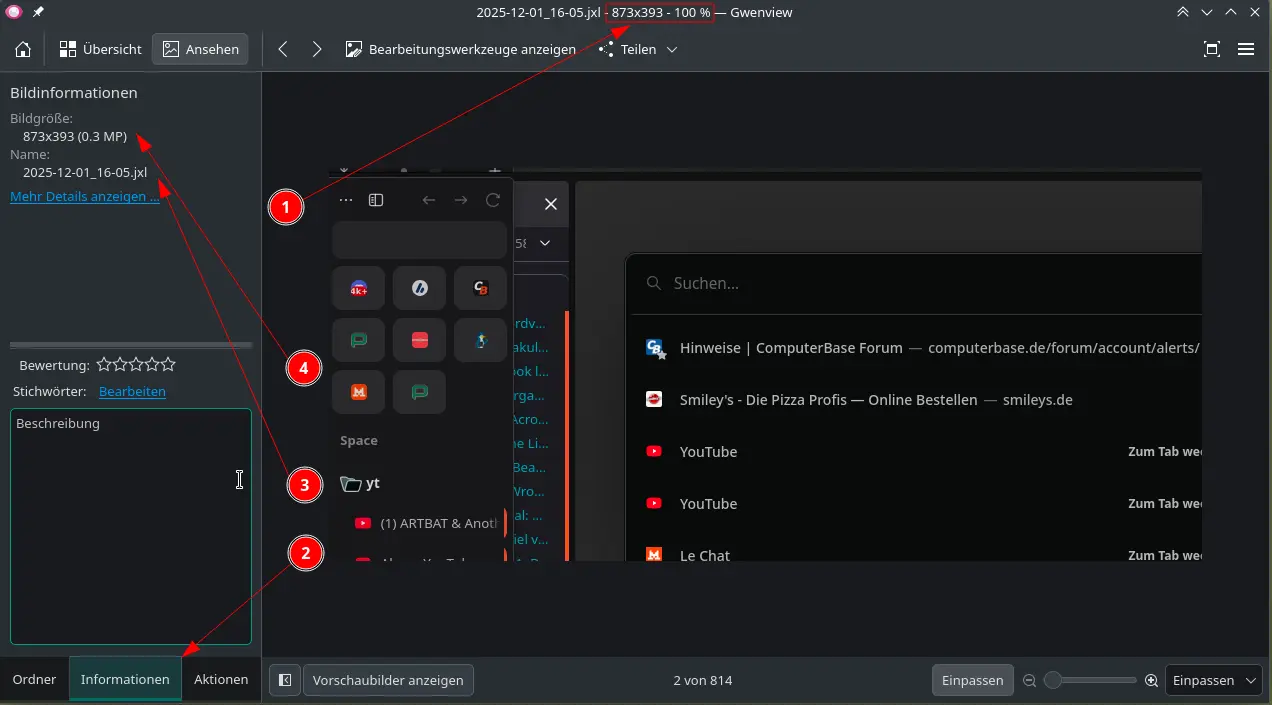Click the 4k+ pinned tile
1272x705 pixels.
click(358, 288)
